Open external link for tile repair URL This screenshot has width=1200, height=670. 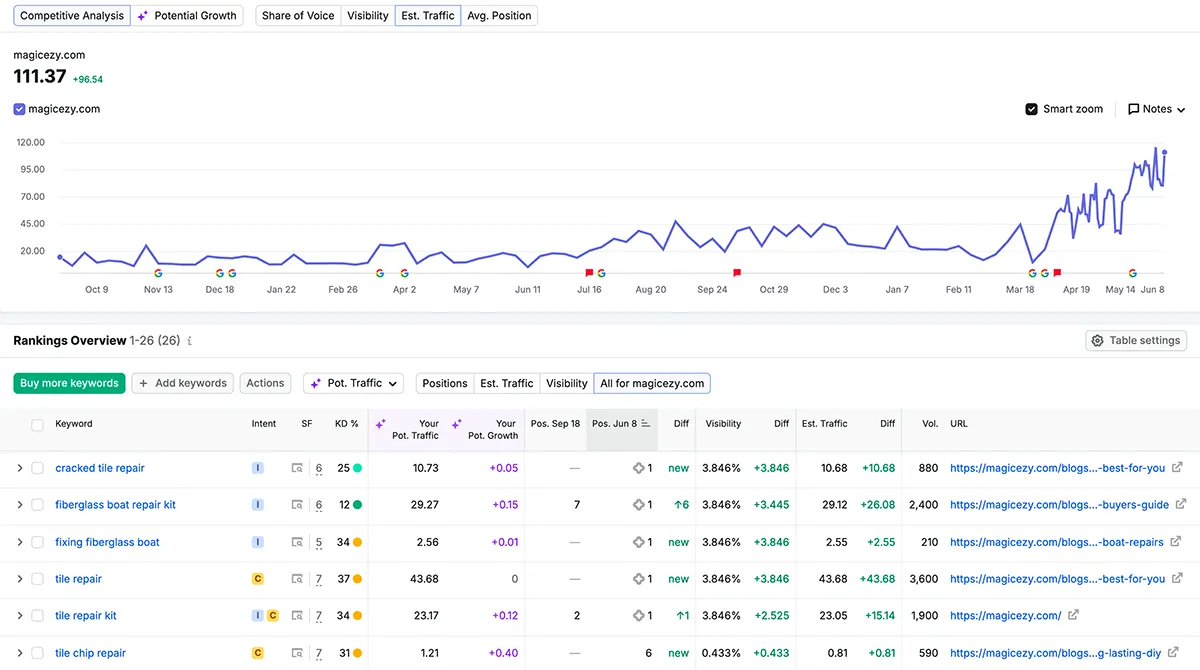click(x=1177, y=578)
